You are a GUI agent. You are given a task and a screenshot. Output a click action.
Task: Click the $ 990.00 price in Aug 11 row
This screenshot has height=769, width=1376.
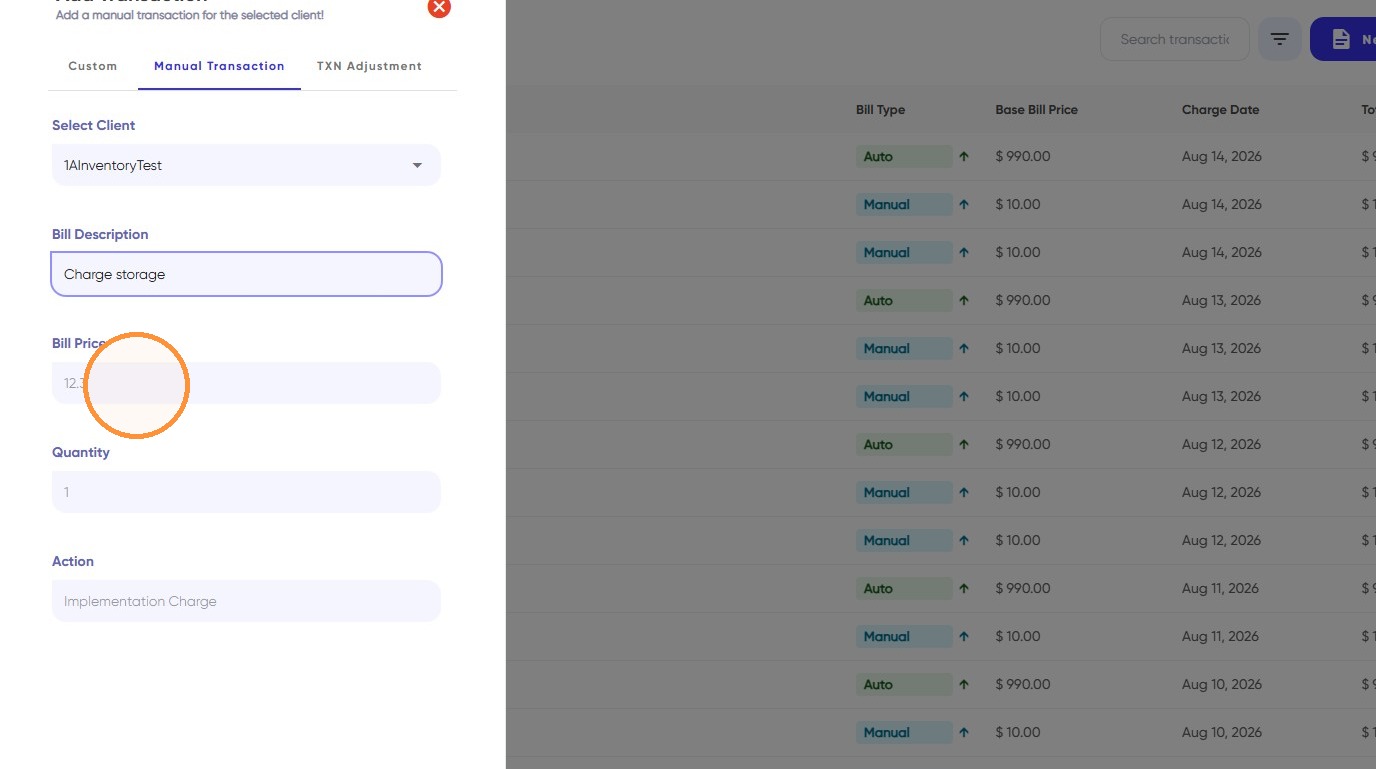click(1023, 588)
